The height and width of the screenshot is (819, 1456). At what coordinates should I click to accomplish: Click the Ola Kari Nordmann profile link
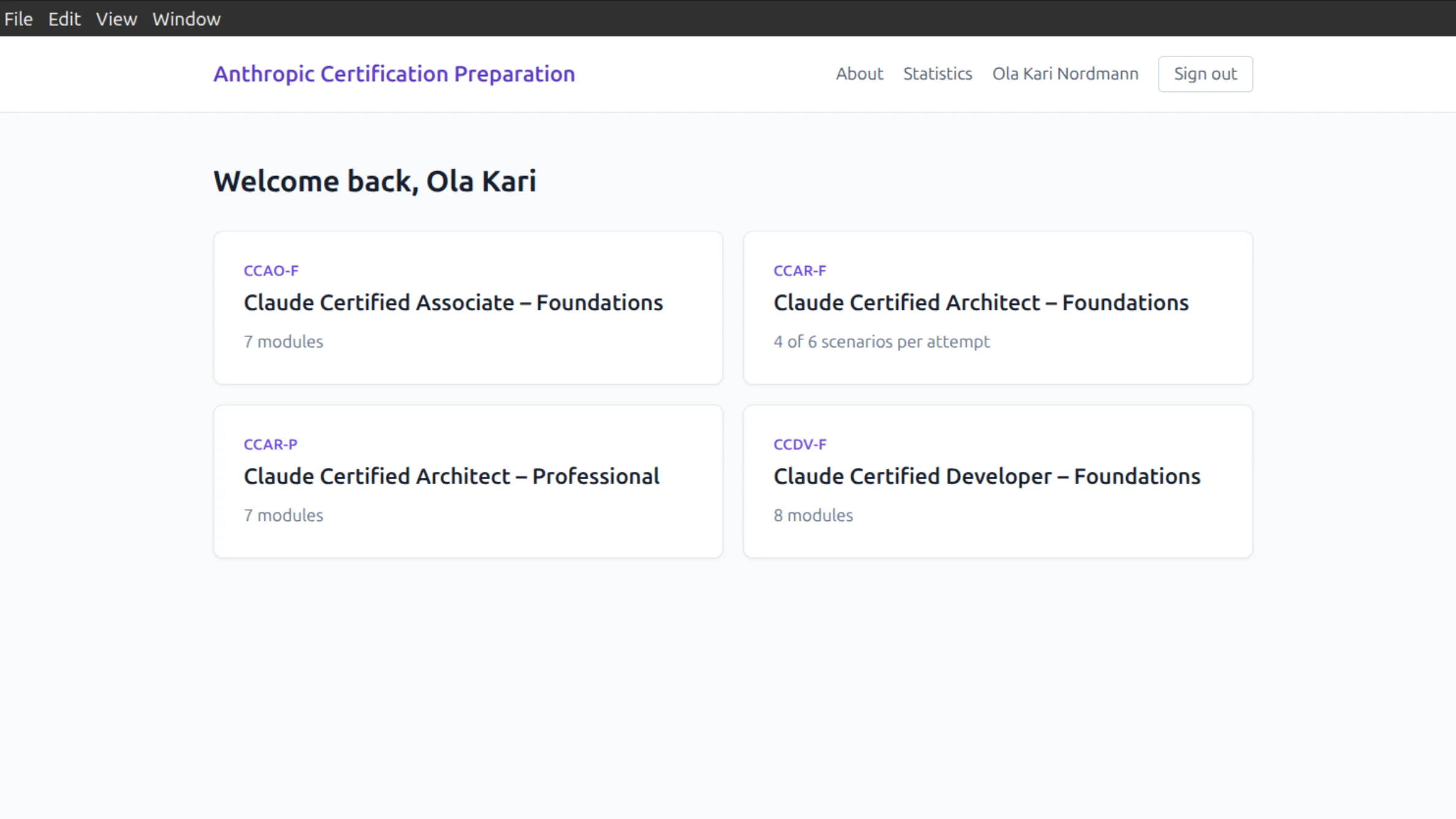point(1065,74)
